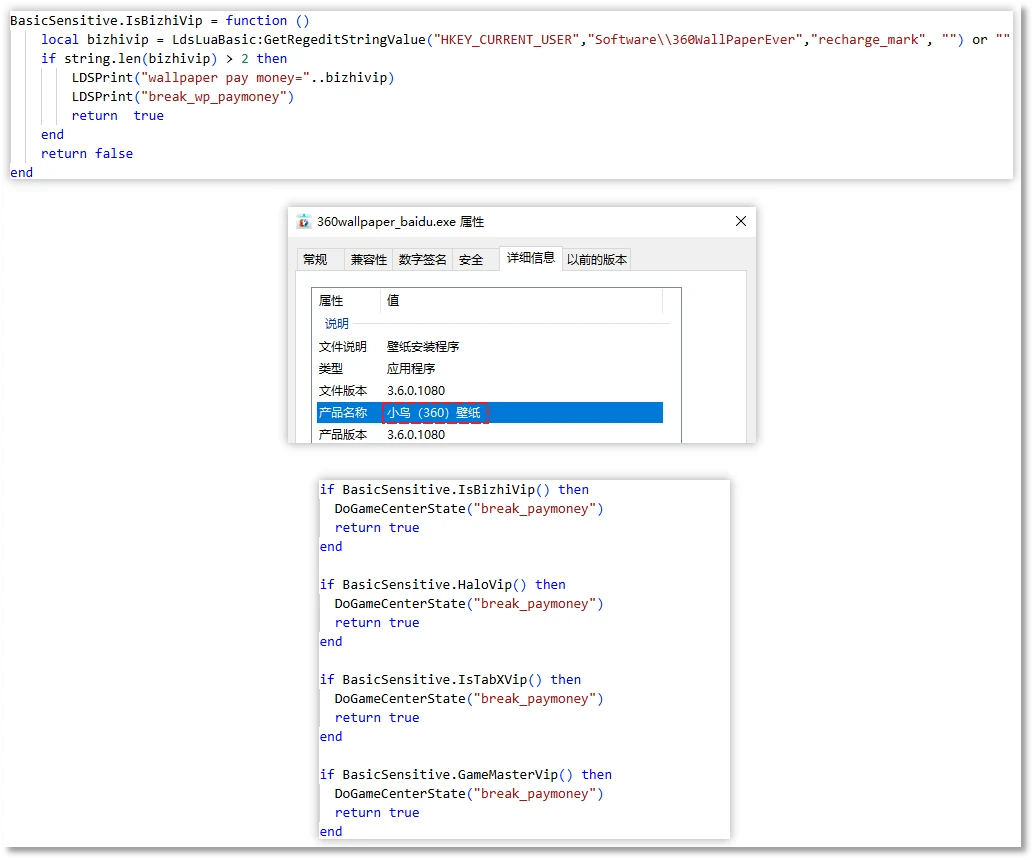This screenshot has height=860, width=1034.
Task: Select the 数字签名 tab
Action: pos(422,259)
